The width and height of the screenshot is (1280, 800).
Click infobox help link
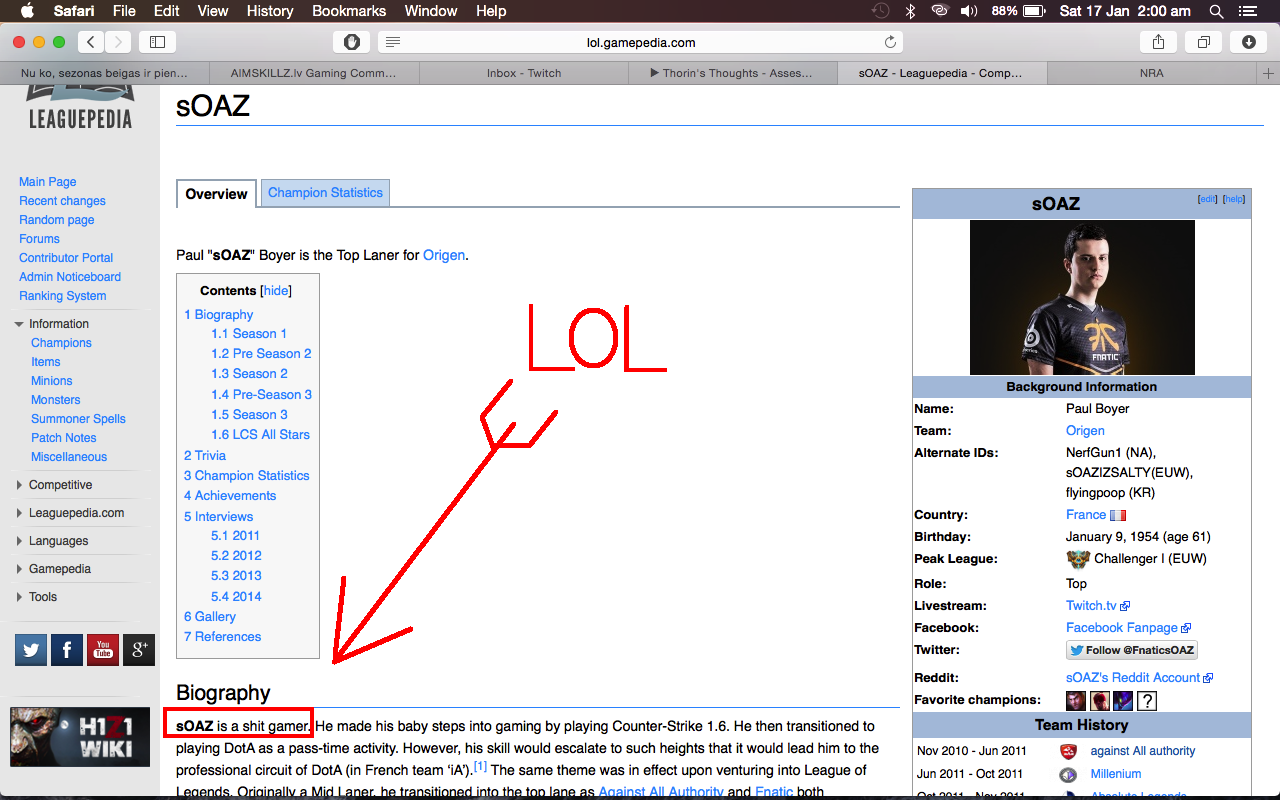pos(1235,199)
